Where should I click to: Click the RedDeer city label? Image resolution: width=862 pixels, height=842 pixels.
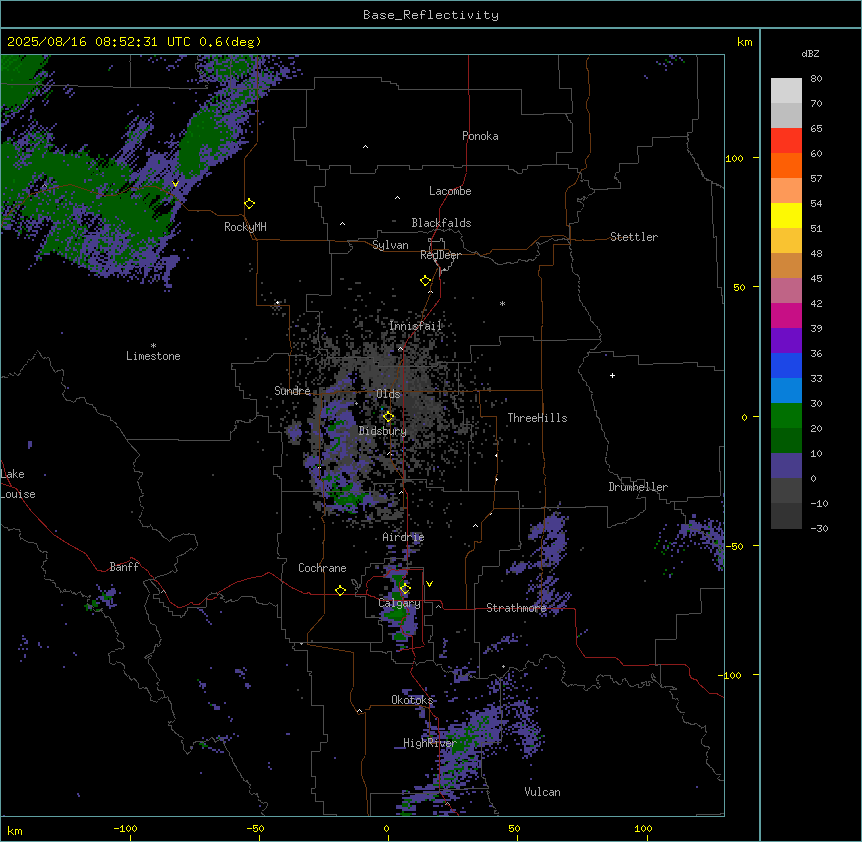point(440,255)
